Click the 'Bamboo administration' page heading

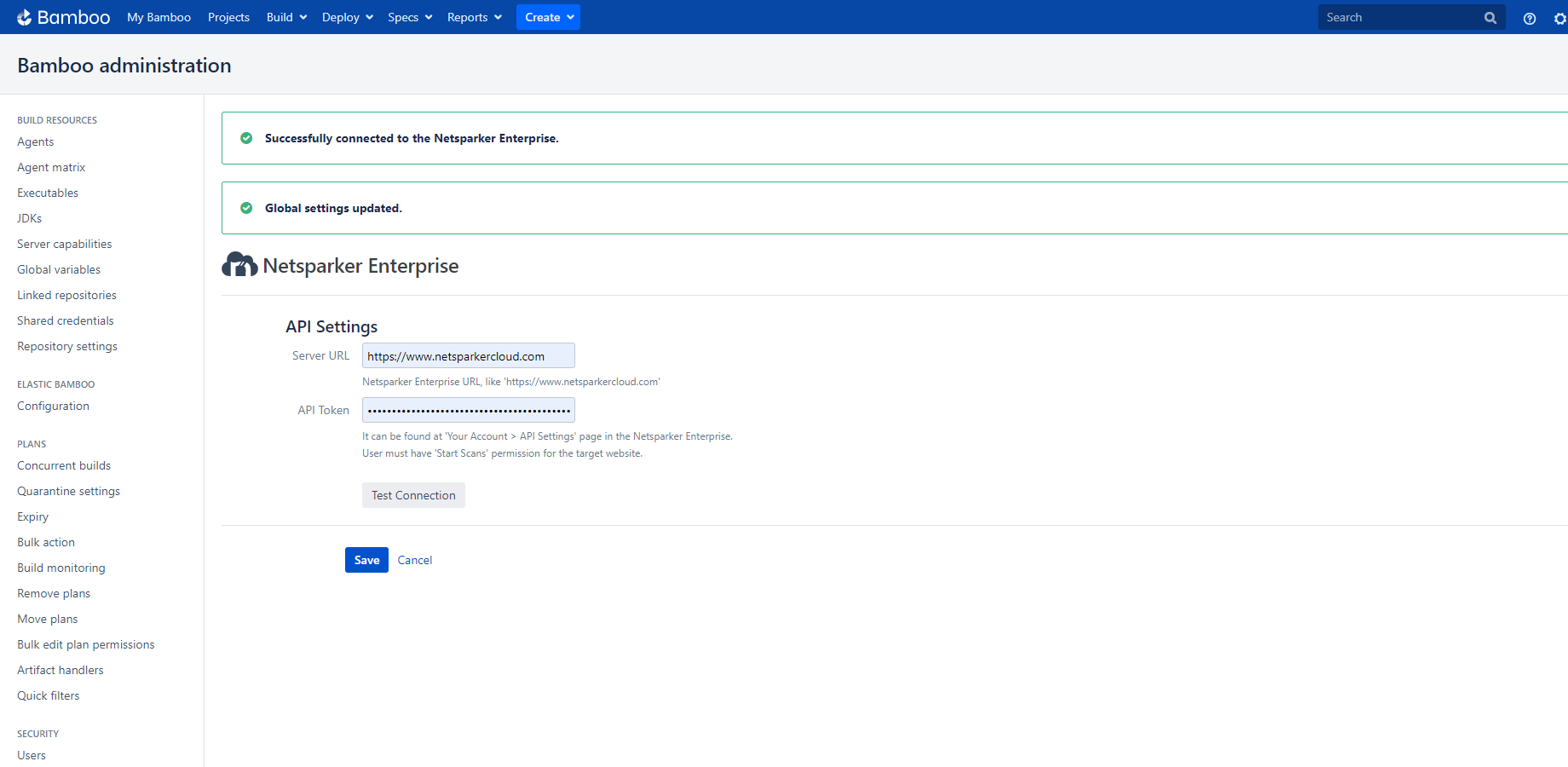124,66
